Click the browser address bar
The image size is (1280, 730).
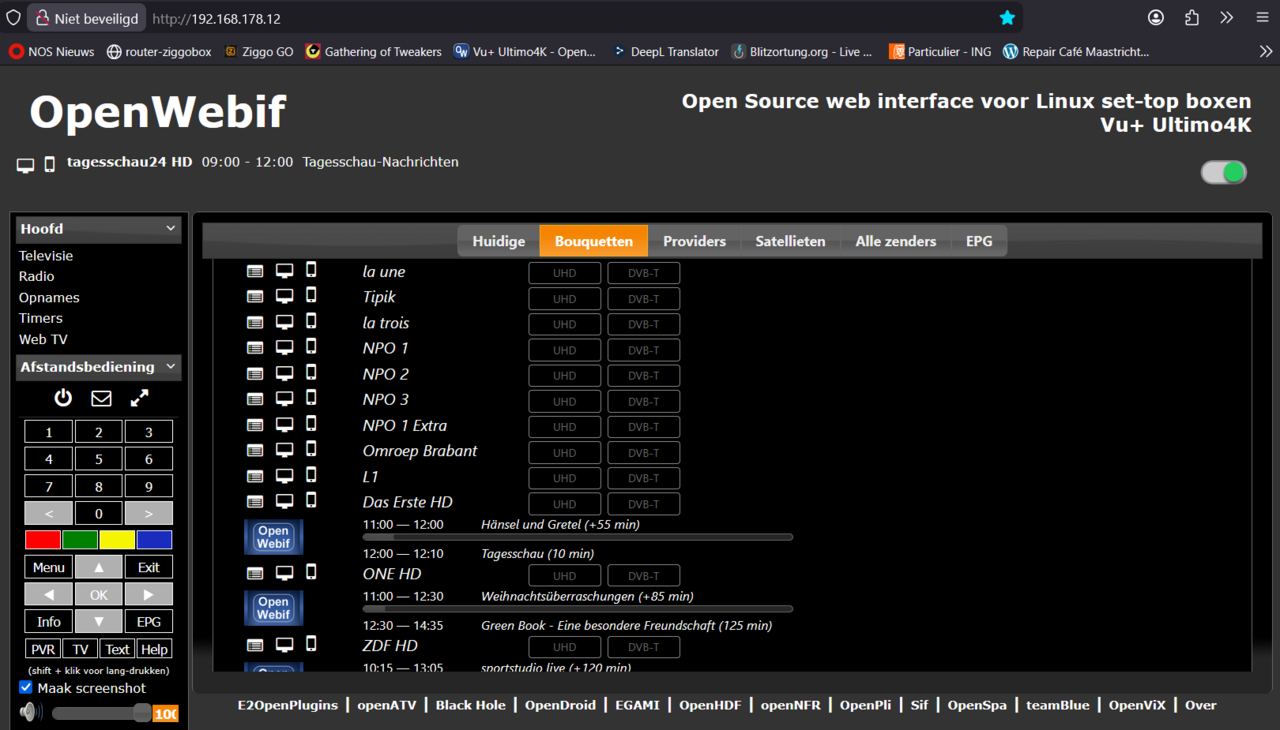400,17
